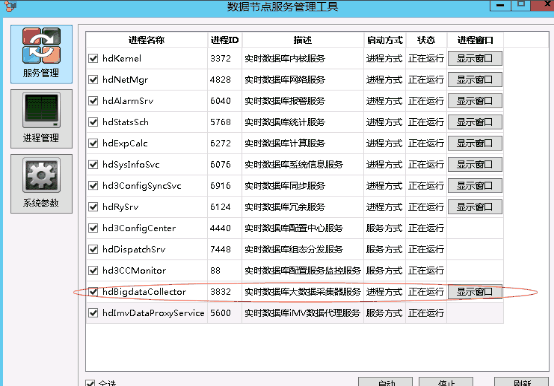Click process ID 3832
This screenshot has height=386, width=554.
220,291
